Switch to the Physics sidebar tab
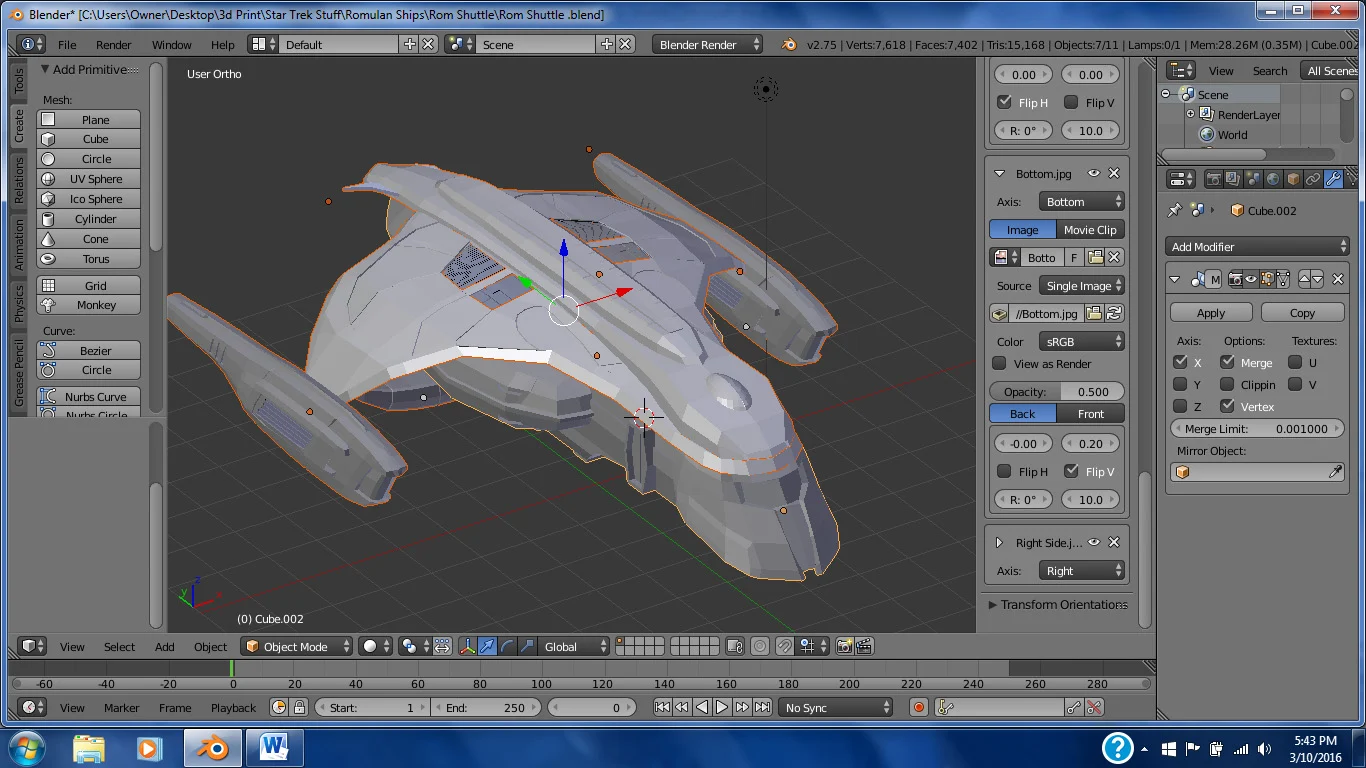 19,304
